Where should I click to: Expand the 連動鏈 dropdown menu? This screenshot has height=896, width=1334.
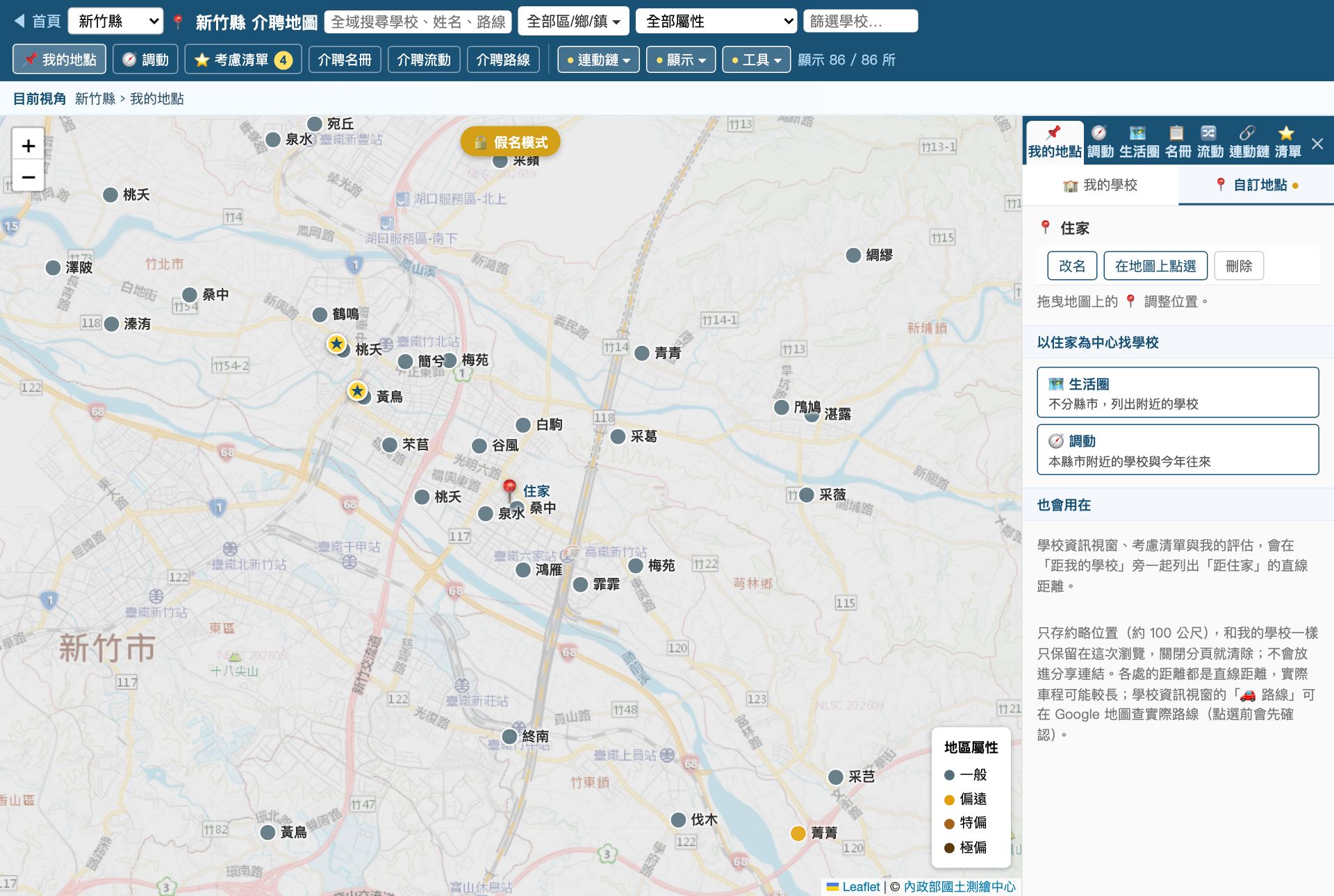(x=599, y=60)
